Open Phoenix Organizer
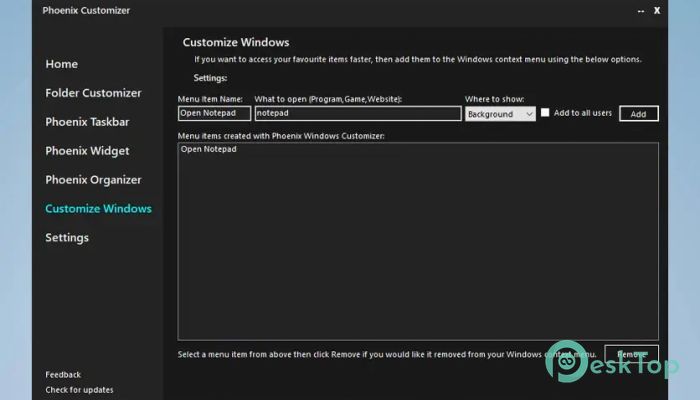This screenshot has height=400, width=700. click(x=93, y=180)
